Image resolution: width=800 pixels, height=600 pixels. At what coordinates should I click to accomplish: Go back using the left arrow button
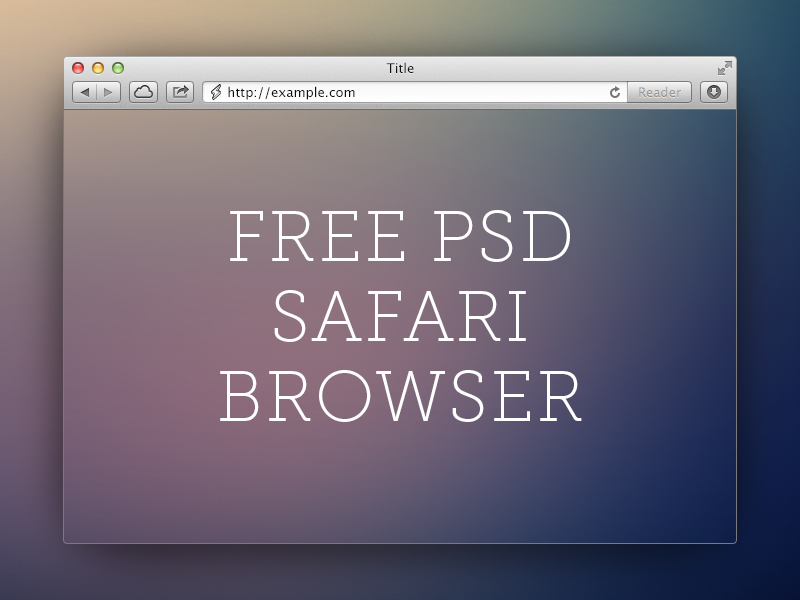(85, 92)
